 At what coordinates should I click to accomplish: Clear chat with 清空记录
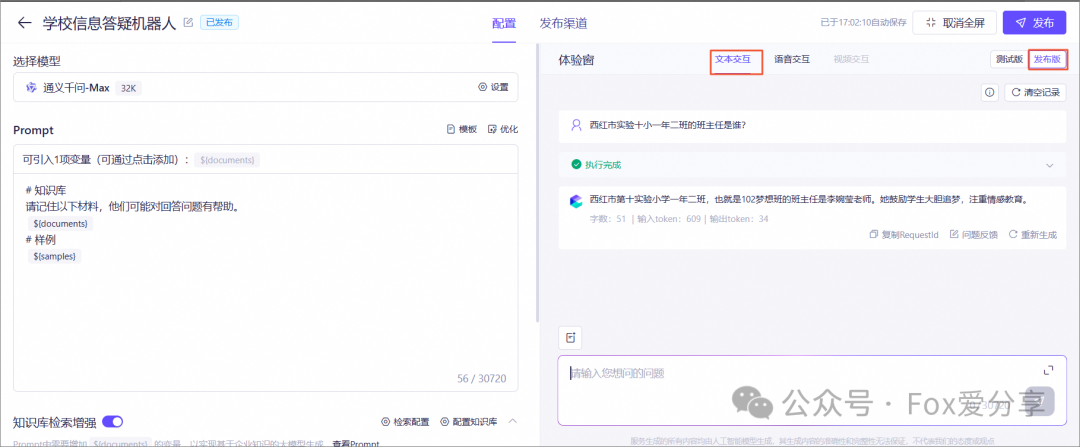[1035, 92]
